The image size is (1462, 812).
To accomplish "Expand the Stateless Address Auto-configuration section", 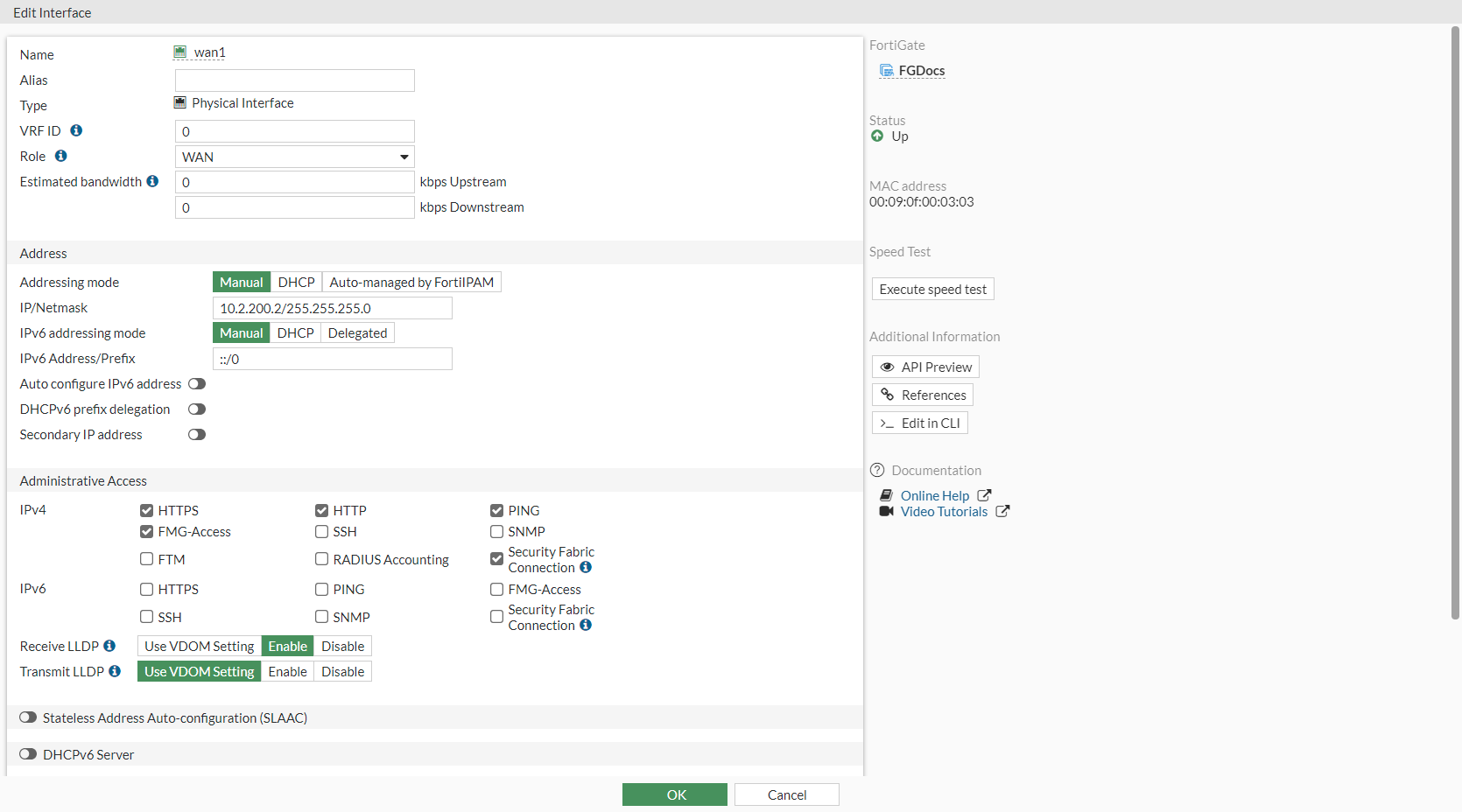I will coord(29,717).
